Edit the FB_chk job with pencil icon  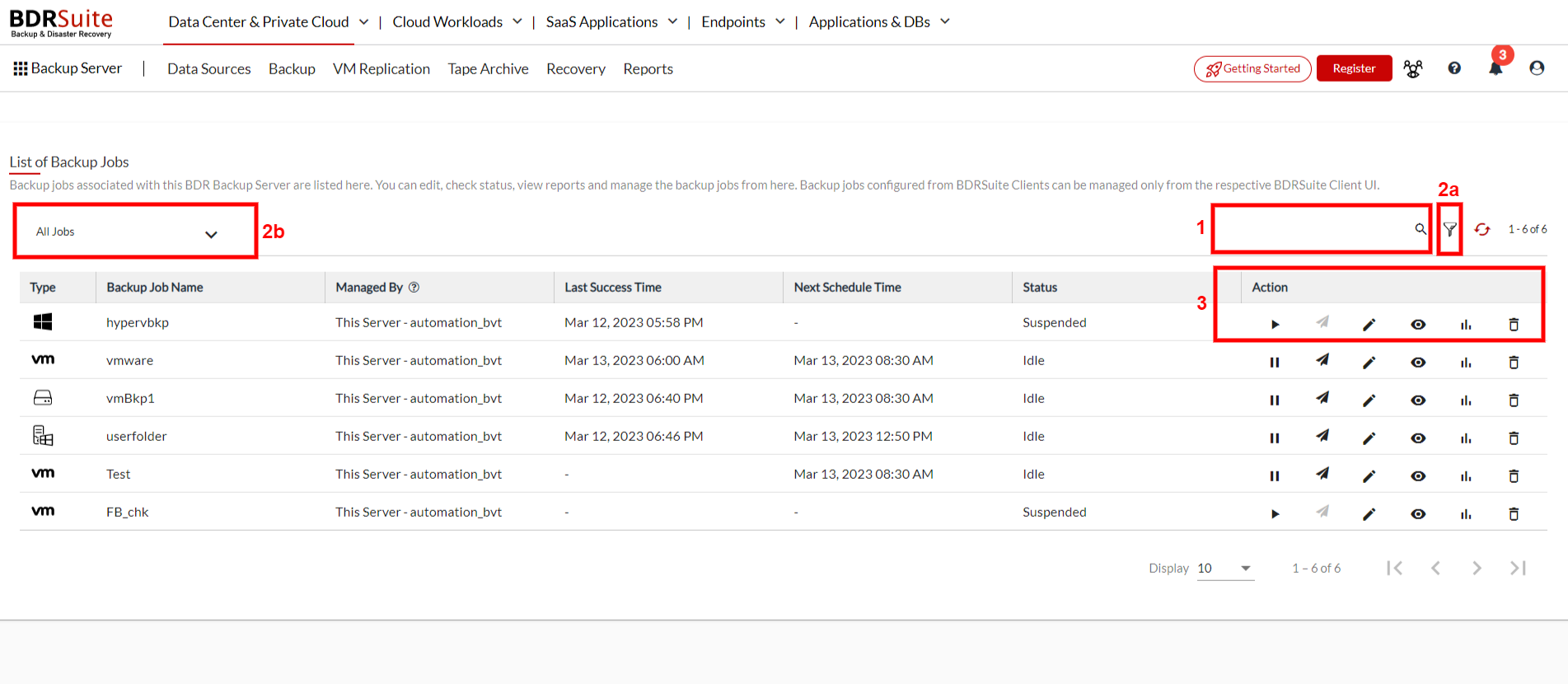(x=1369, y=514)
